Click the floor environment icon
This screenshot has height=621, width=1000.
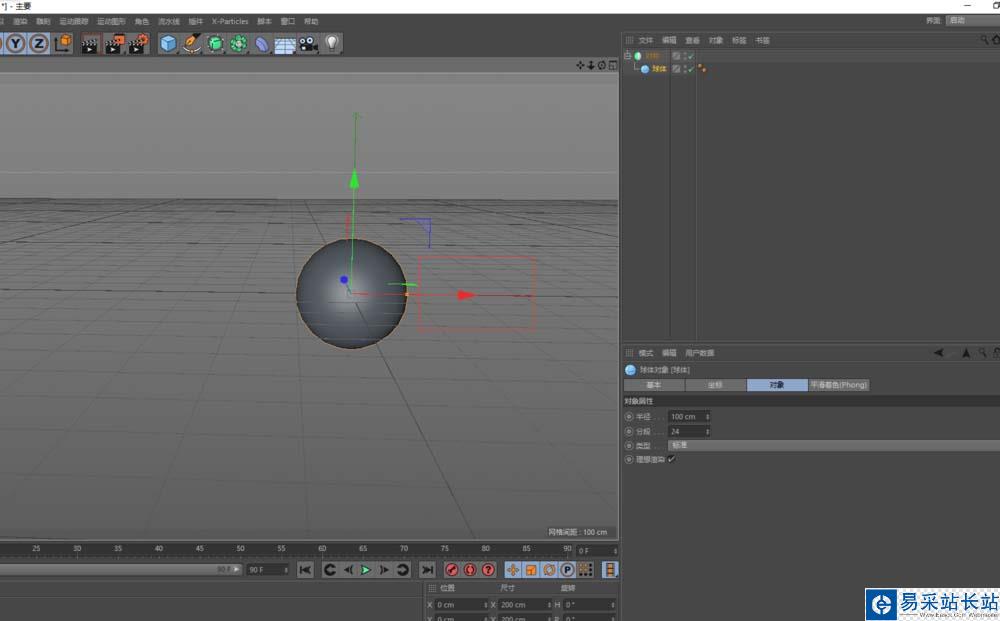click(285, 45)
